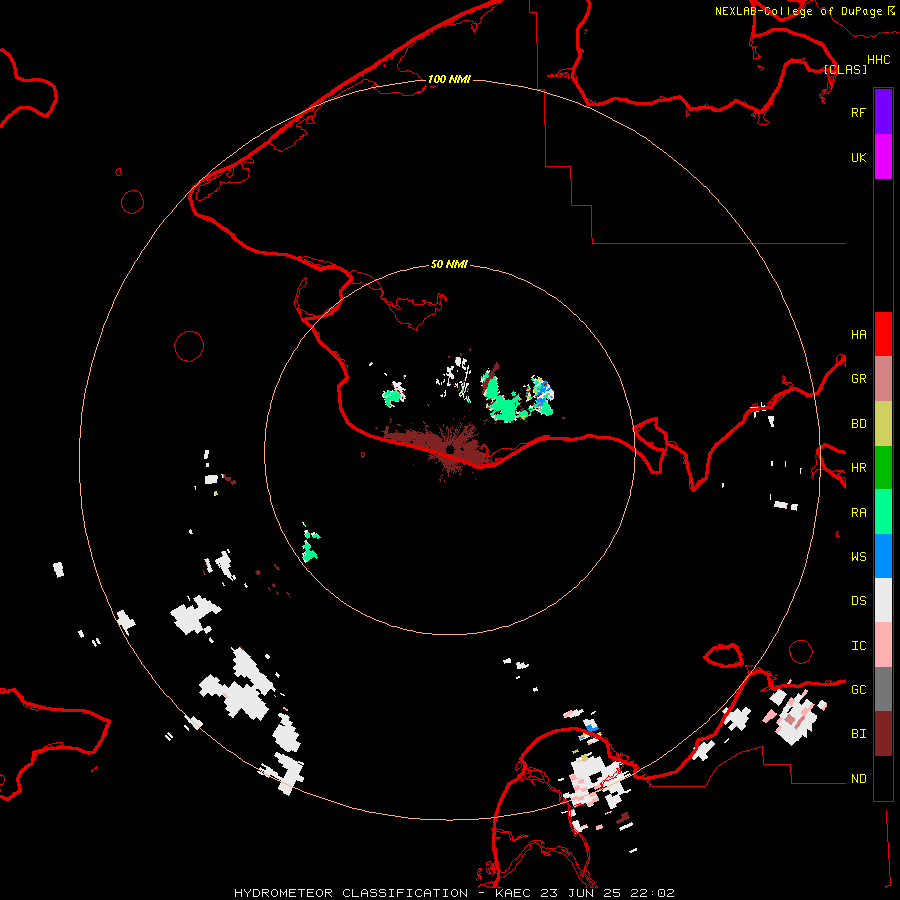Screen dimensions: 900x900
Task: Click the NEXLAB-College of DuPage text
Action: 798,11
